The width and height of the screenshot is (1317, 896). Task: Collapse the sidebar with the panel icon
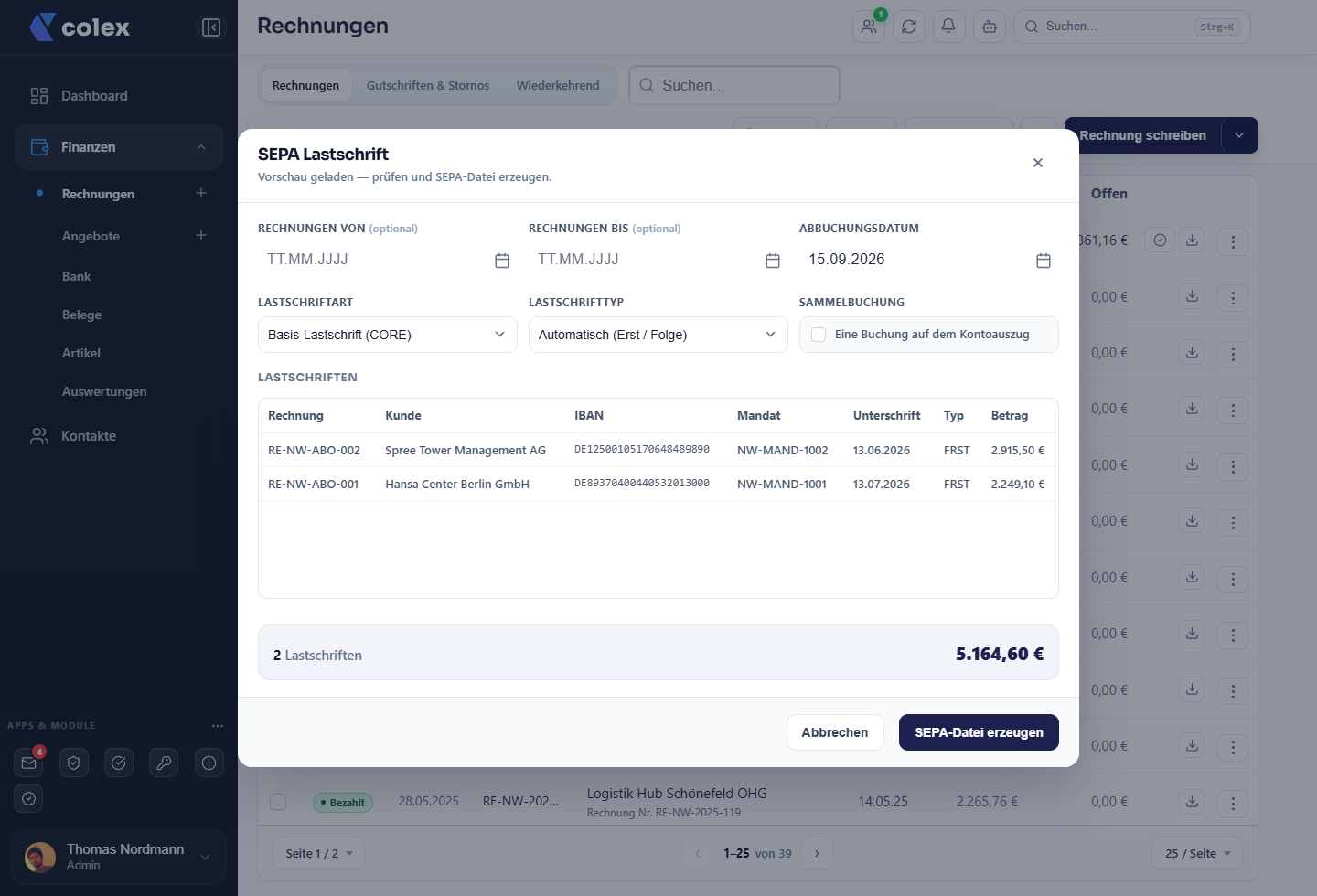pyautogui.click(x=211, y=27)
